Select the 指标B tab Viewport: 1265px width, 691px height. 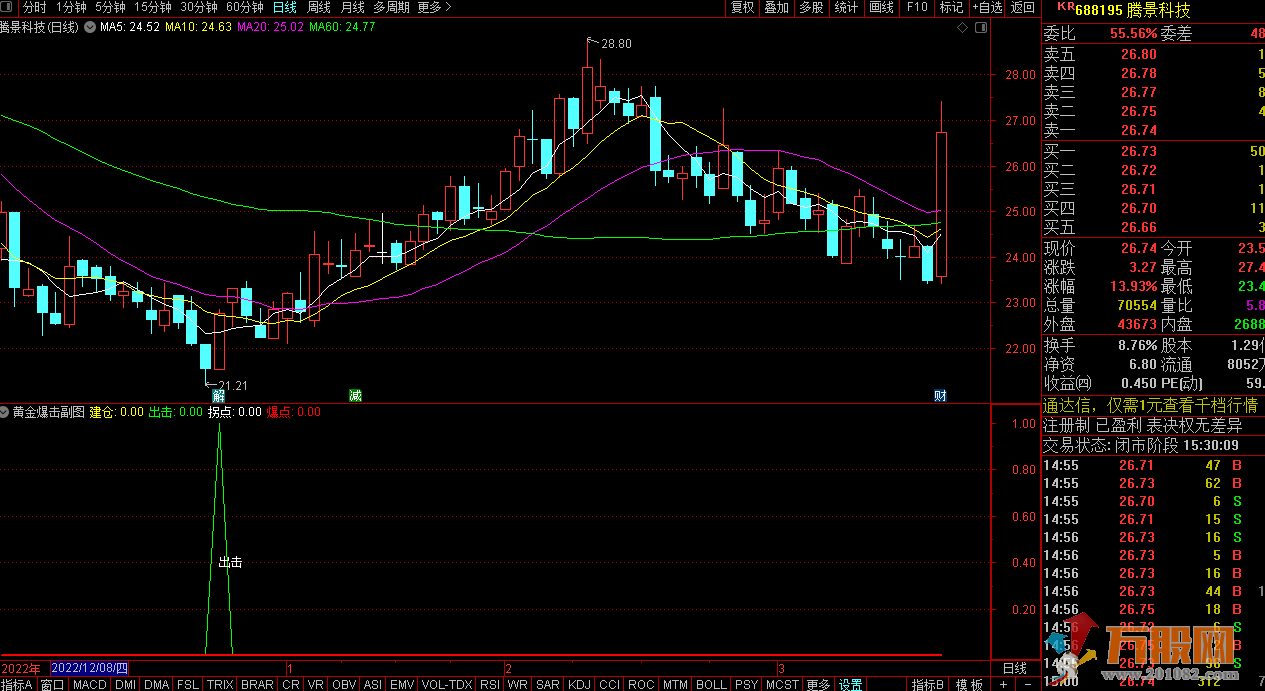pyautogui.click(x=927, y=685)
